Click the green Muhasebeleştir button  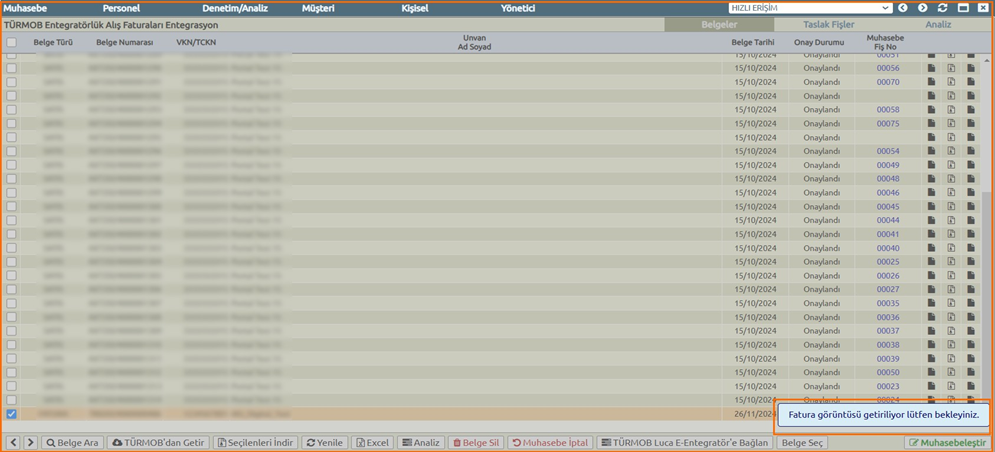(x=948, y=442)
